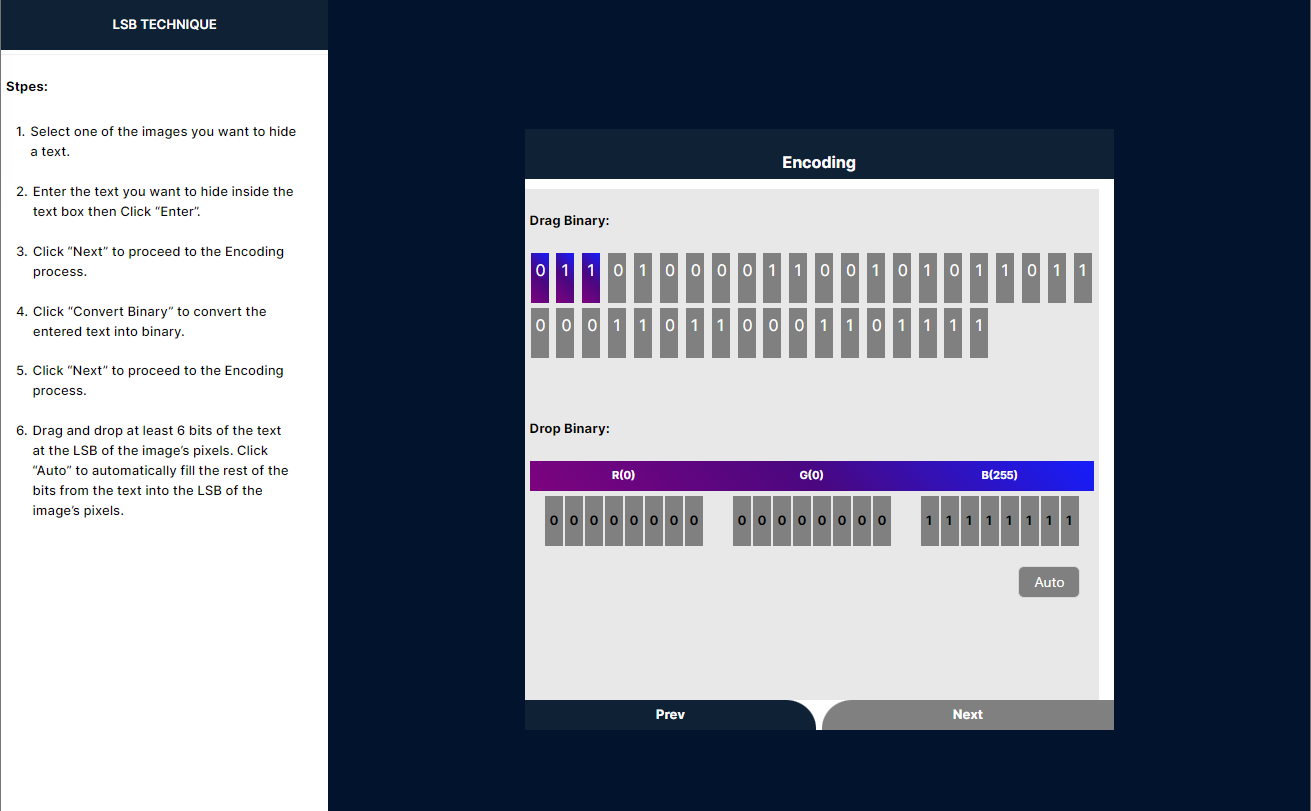Click the first bit of second Drag Binary row

pyautogui.click(x=540, y=333)
